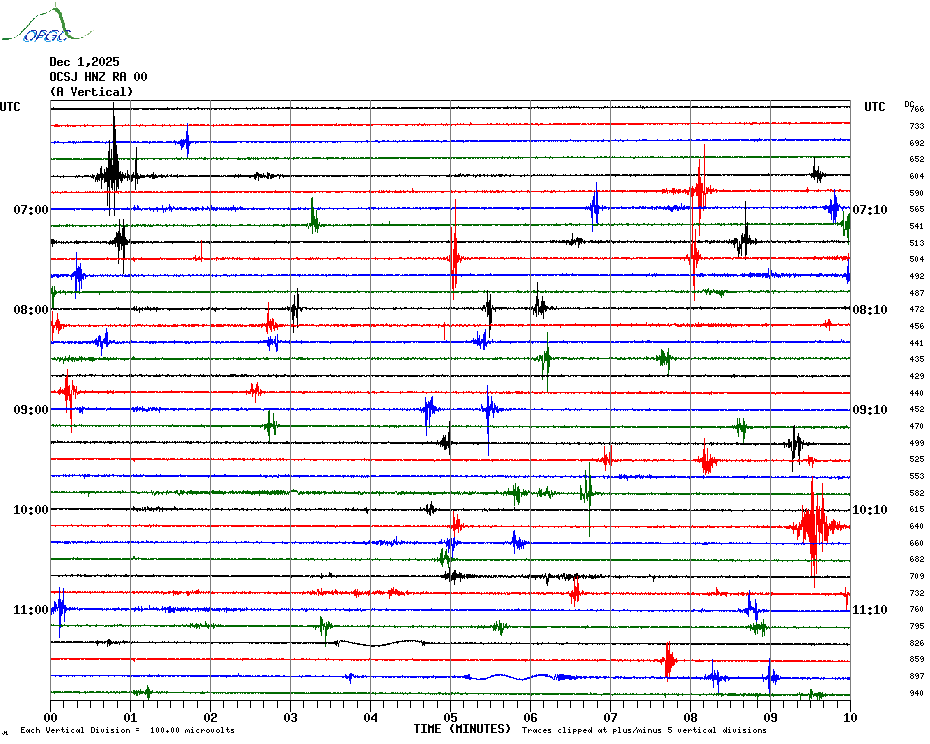Click the 09:10 label on right axis

[870, 410]
